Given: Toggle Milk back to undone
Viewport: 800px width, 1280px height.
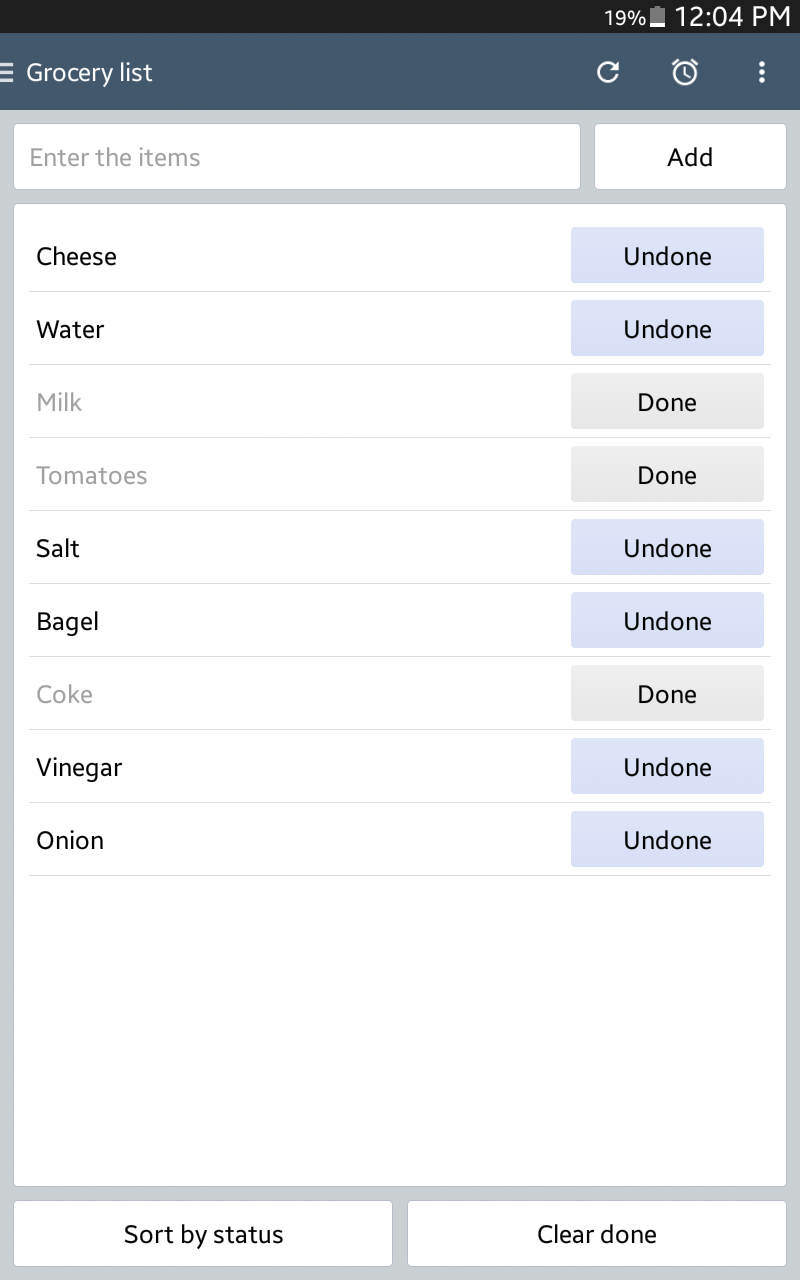Looking at the screenshot, I should 667,402.
